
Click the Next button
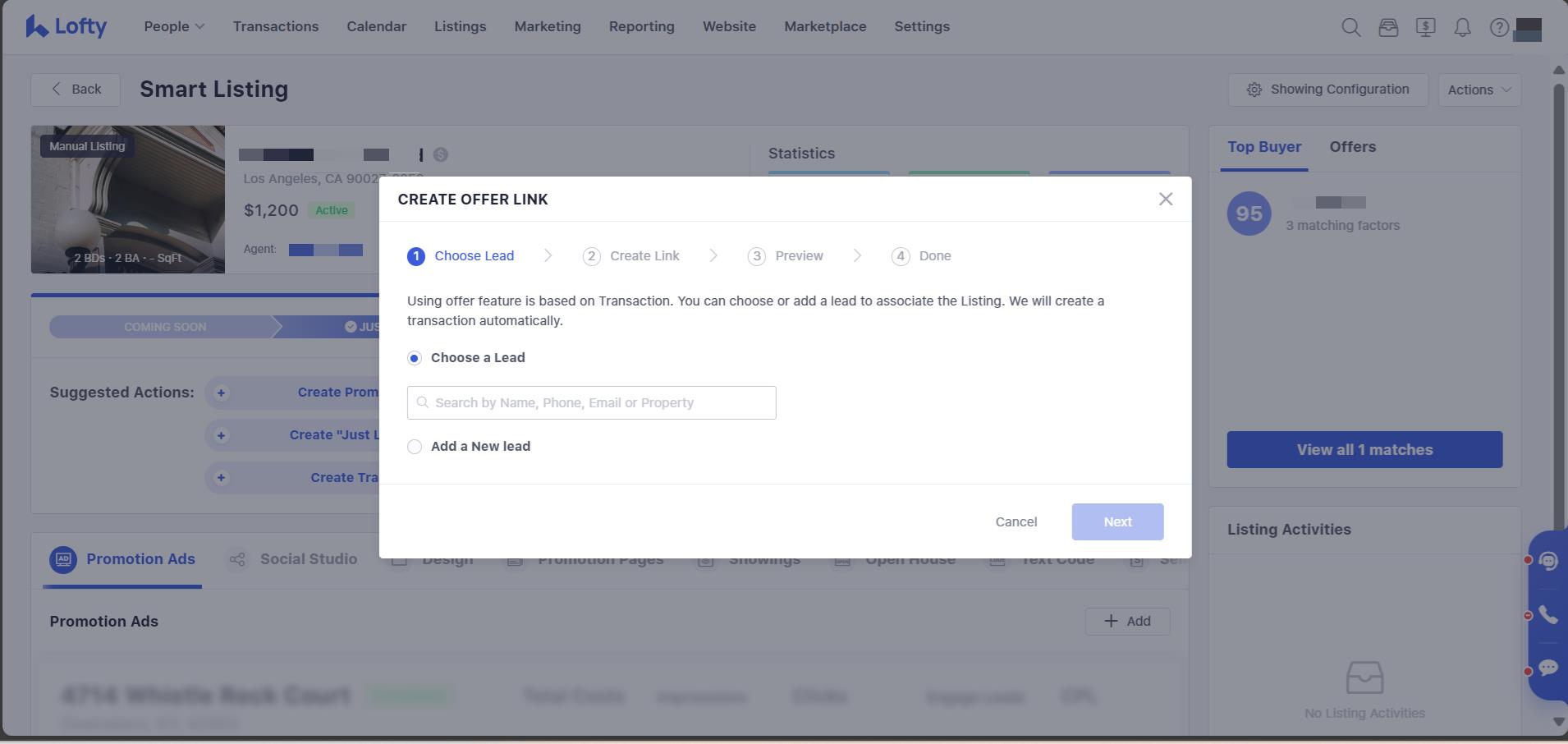point(1117,521)
